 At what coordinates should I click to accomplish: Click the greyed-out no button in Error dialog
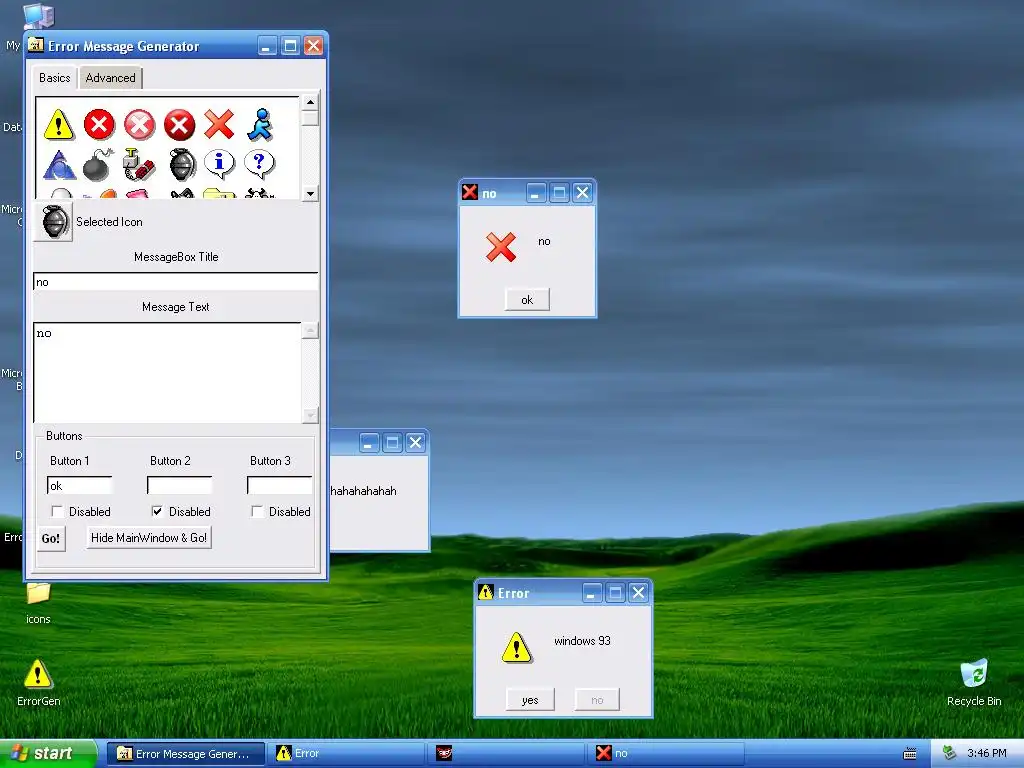(x=597, y=700)
